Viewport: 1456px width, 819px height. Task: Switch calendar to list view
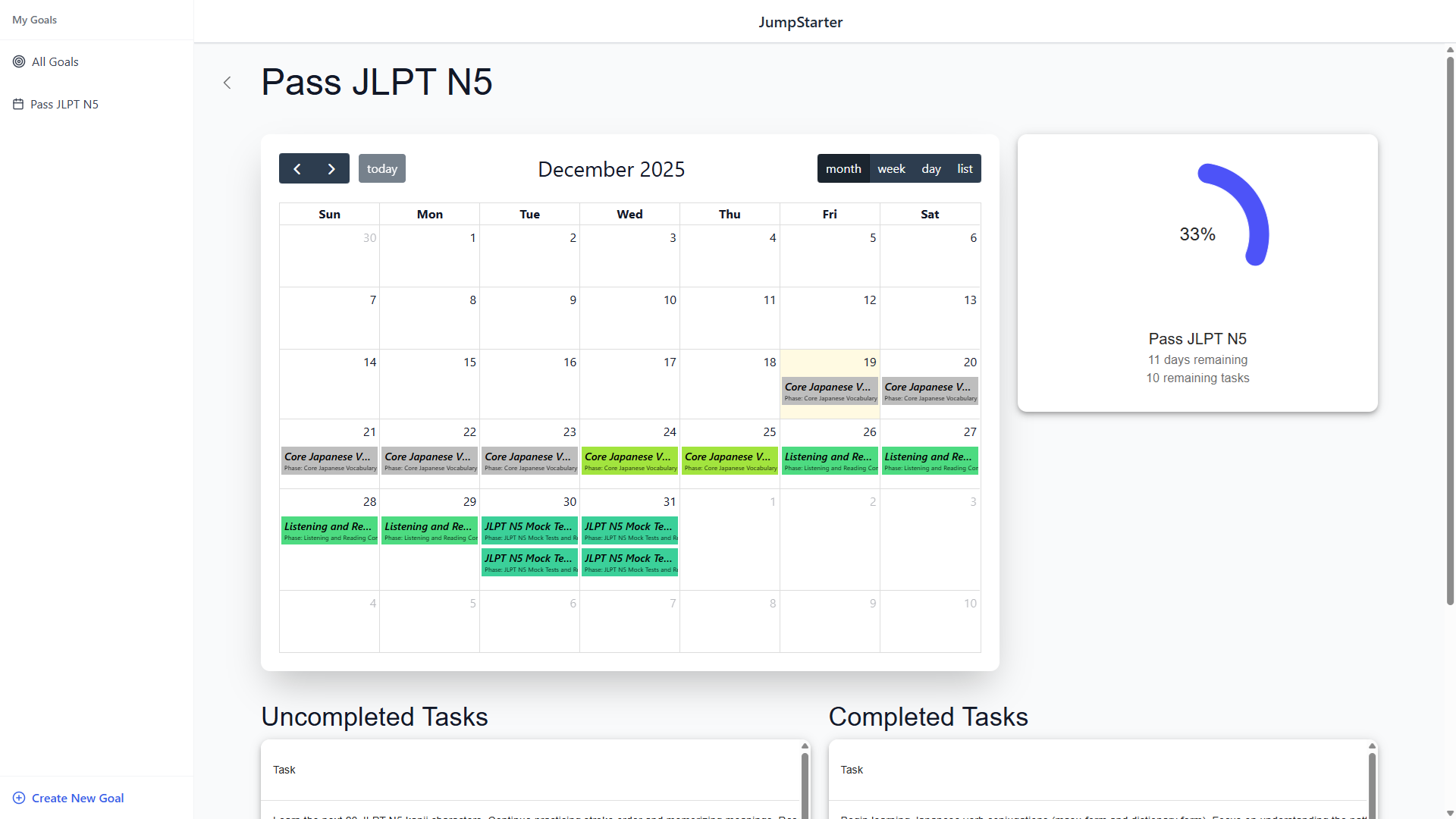point(965,168)
